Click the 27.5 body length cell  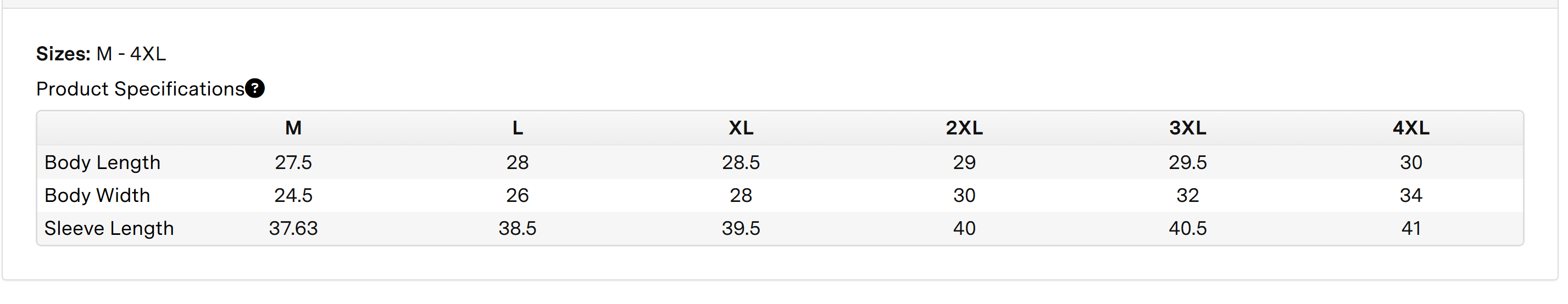coord(293,162)
